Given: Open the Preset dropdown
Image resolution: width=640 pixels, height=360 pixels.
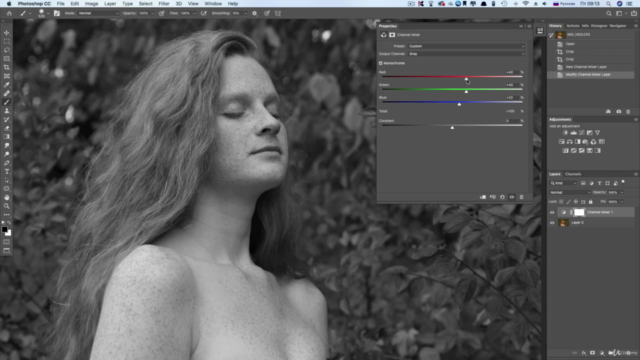Looking at the screenshot, I should point(466,46).
